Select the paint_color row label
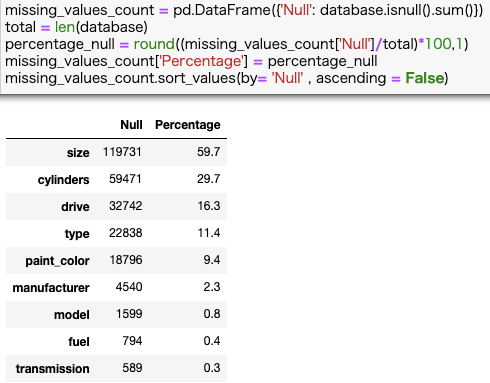The width and height of the screenshot is (490, 383). click(57, 261)
